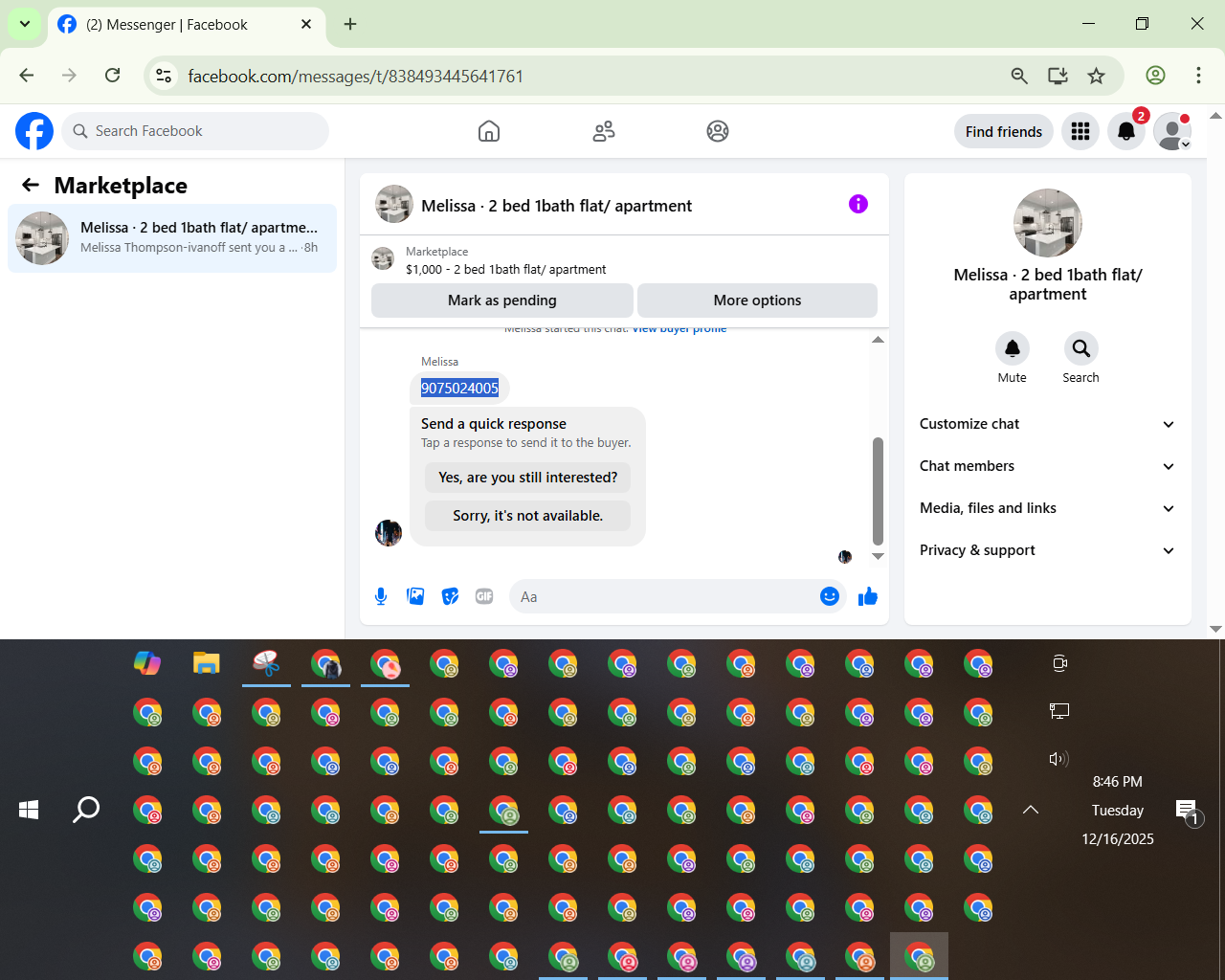Click the address bar URL
The image size is (1225, 980).
[356, 76]
